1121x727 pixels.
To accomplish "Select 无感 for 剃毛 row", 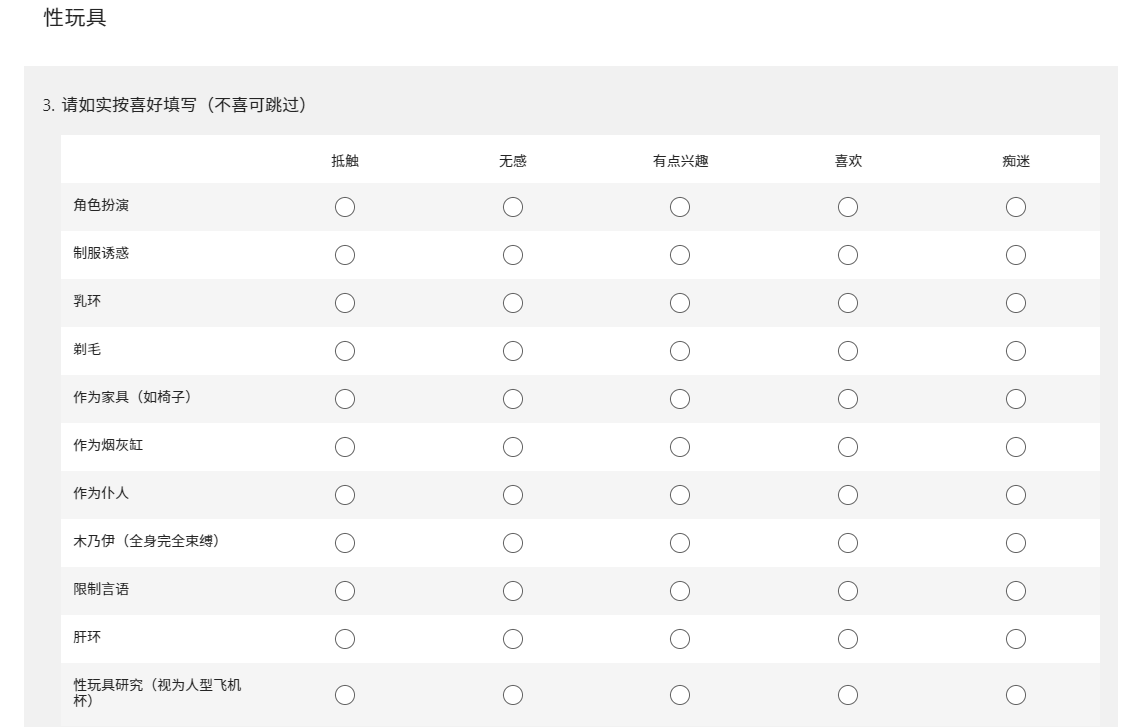I will [x=513, y=351].
